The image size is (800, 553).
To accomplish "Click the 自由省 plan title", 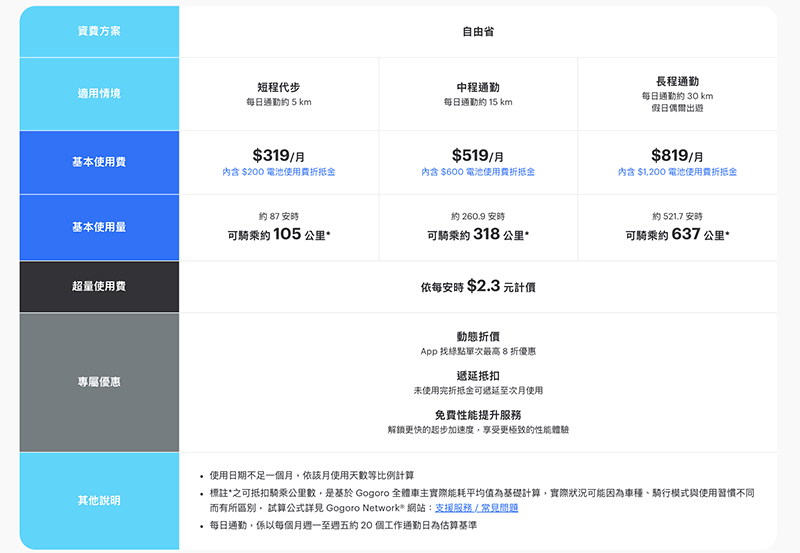I will pos(478,31).
